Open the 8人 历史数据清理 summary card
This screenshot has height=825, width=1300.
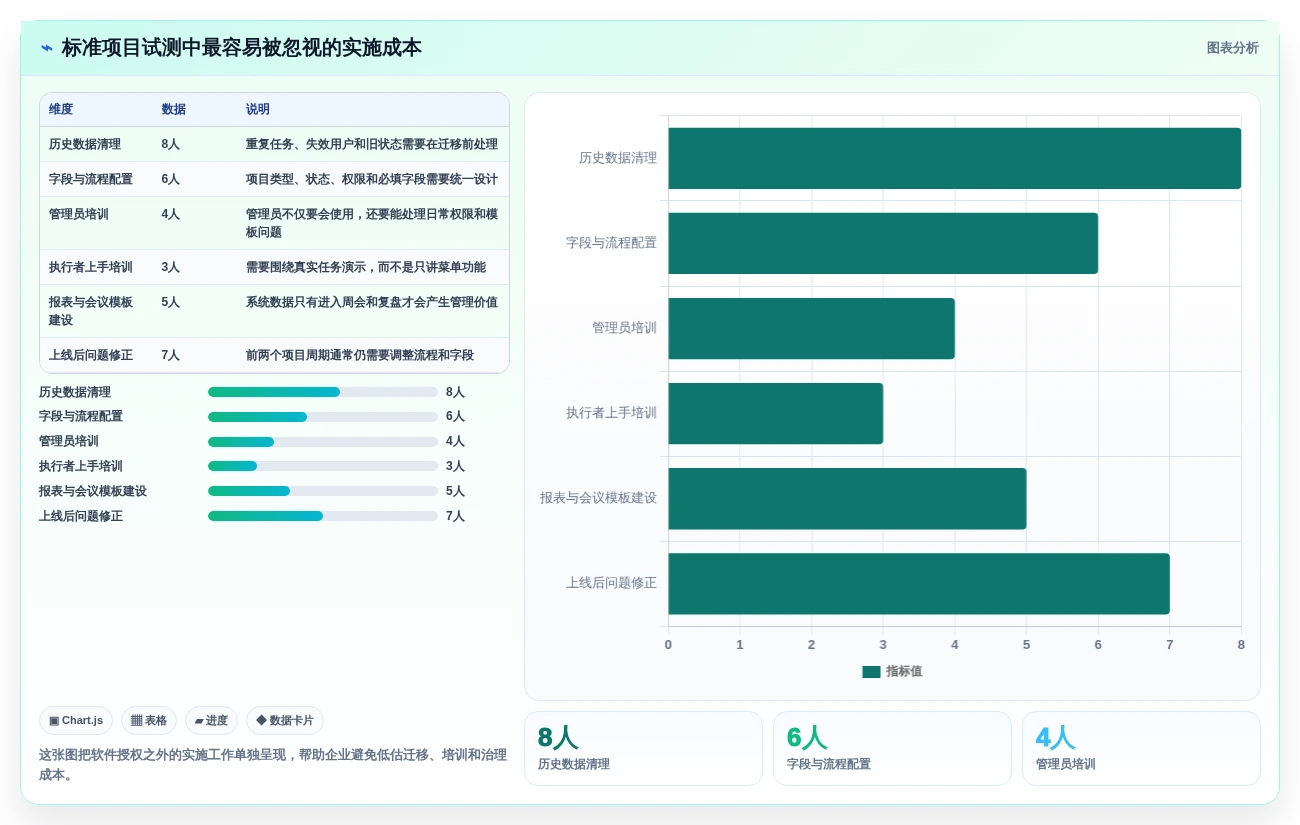pos(643,748)
